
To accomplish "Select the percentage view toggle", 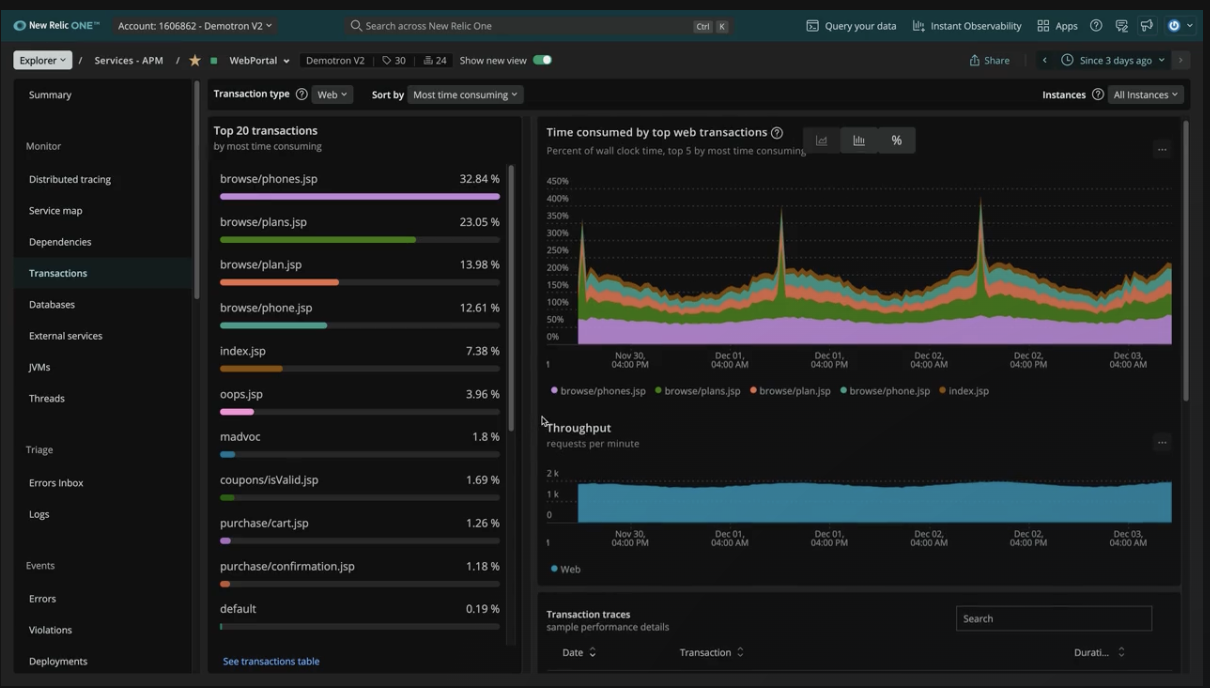I will pyautogui.click(x=895, y=140).
